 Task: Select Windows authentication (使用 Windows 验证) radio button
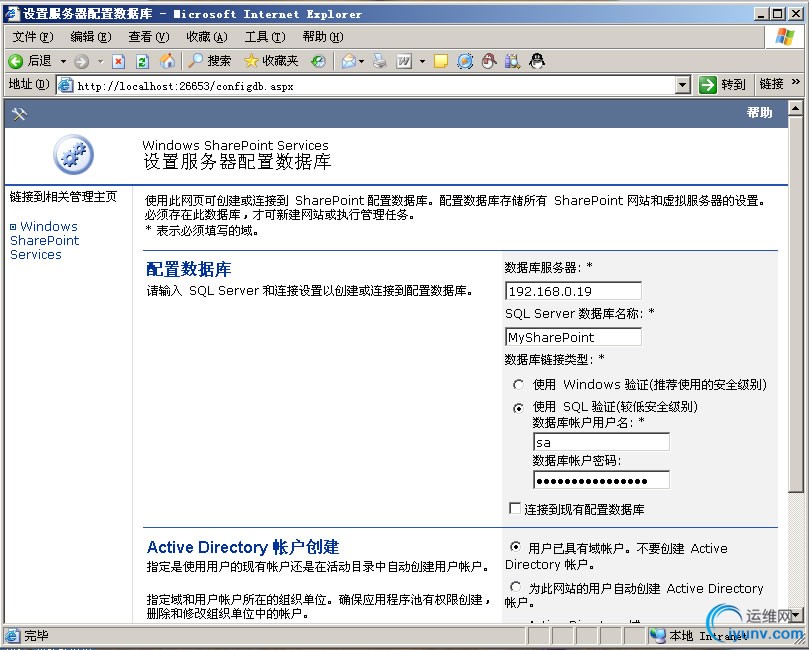coord(518,385)
